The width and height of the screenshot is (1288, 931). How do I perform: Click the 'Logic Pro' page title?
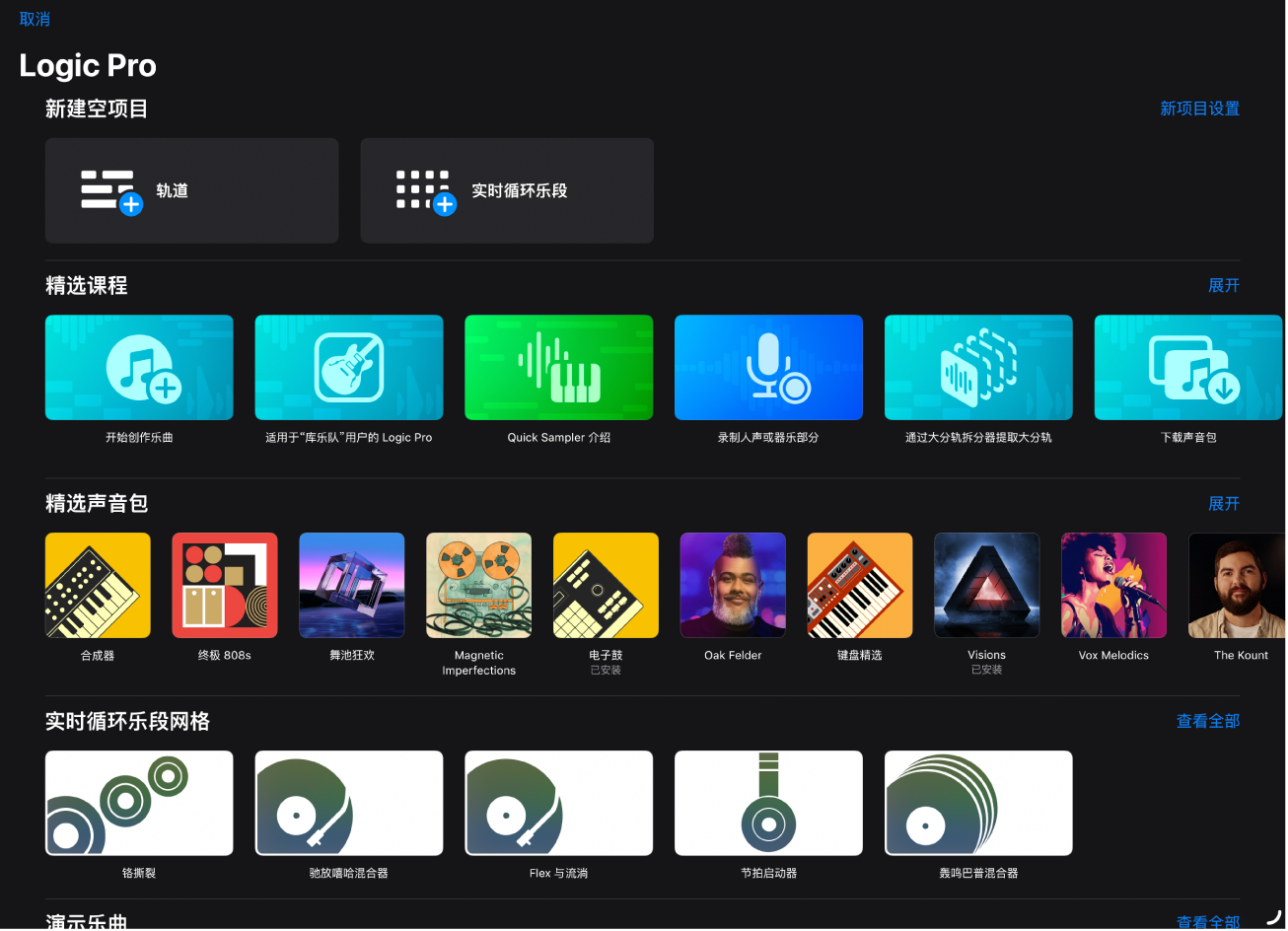[88, 66]
